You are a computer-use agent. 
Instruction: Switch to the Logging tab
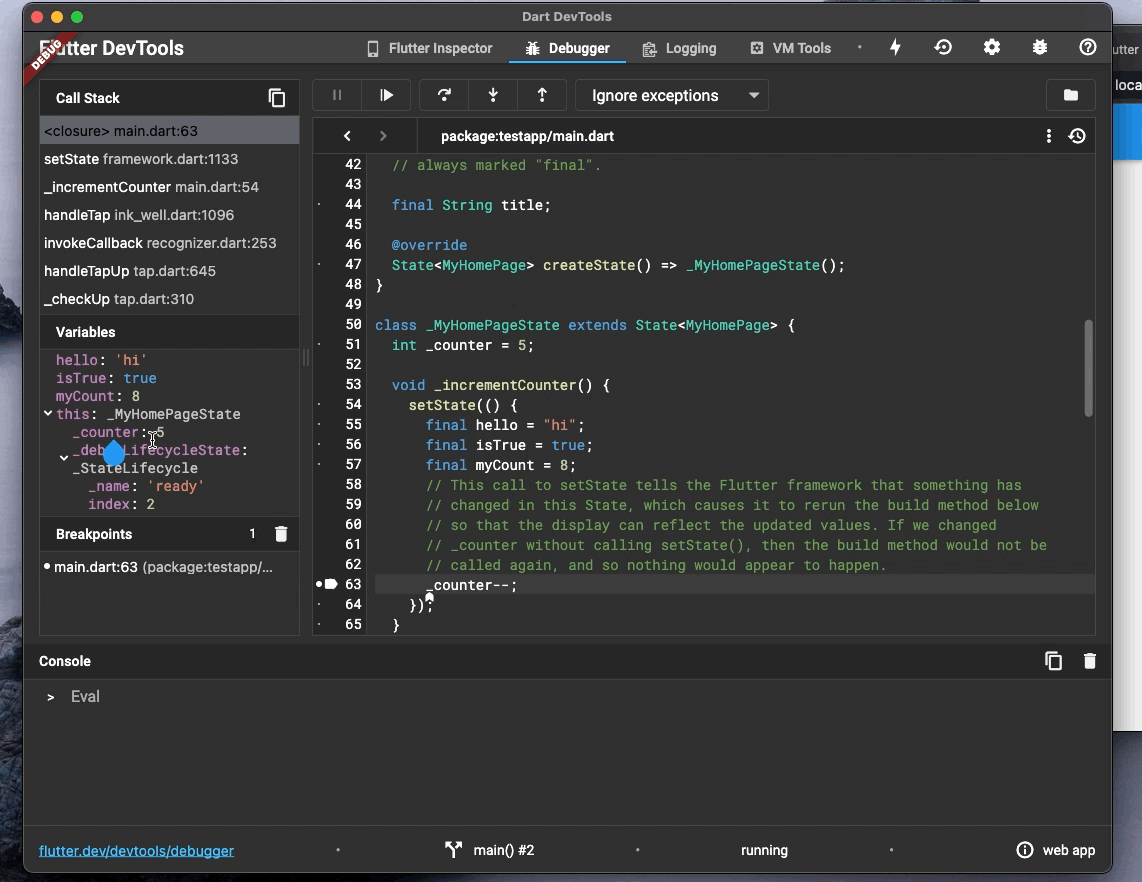680,48
